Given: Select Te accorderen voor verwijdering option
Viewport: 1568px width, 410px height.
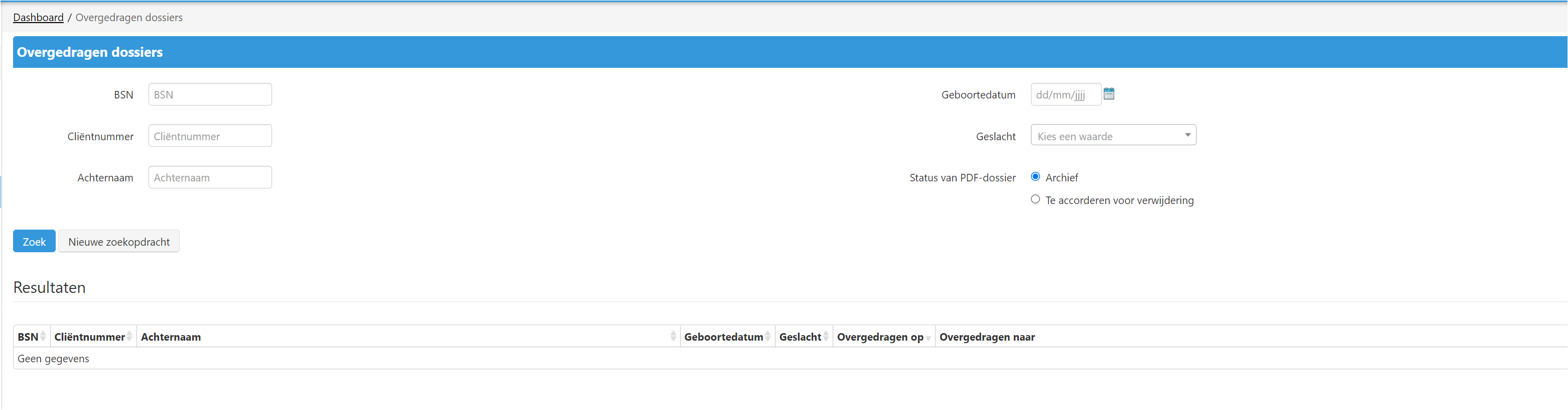Looking at the screenshot, I should point(1035,199).
